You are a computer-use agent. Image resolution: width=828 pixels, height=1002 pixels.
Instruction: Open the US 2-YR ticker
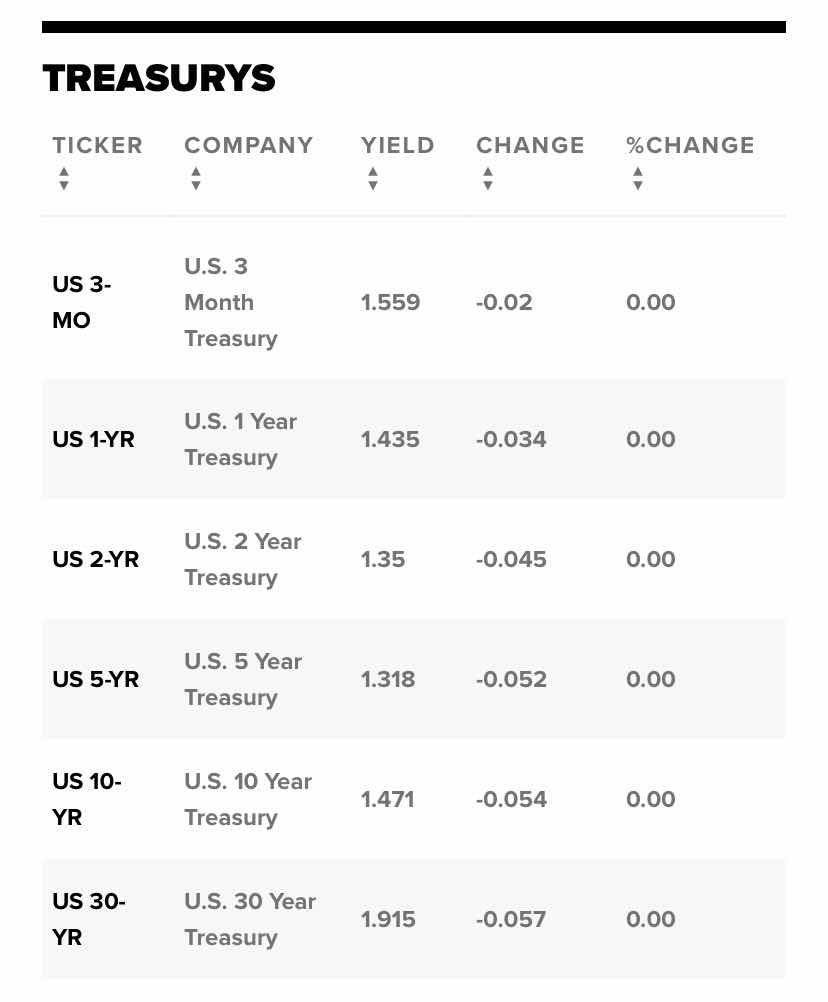pos(95,559)
